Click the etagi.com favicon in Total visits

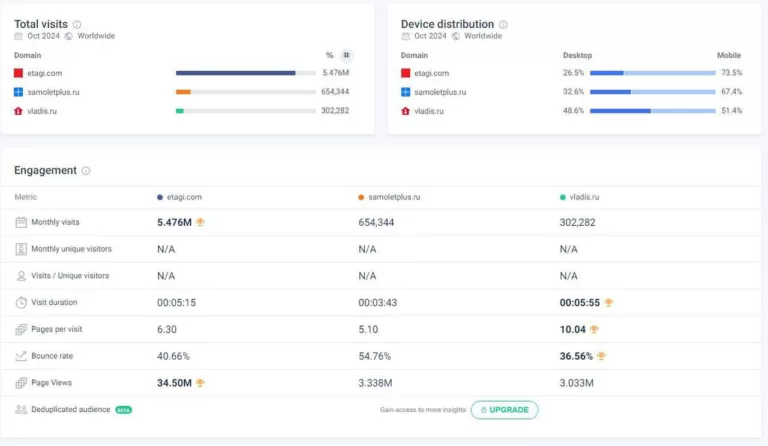pyautogui.click(x=18, y=73)
